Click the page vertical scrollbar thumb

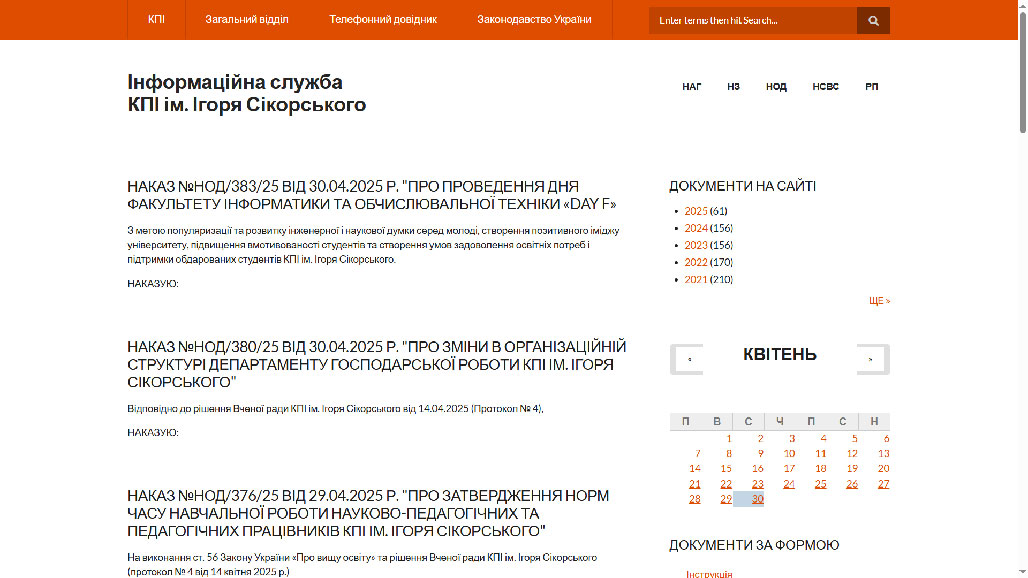tap(1022, 70)
